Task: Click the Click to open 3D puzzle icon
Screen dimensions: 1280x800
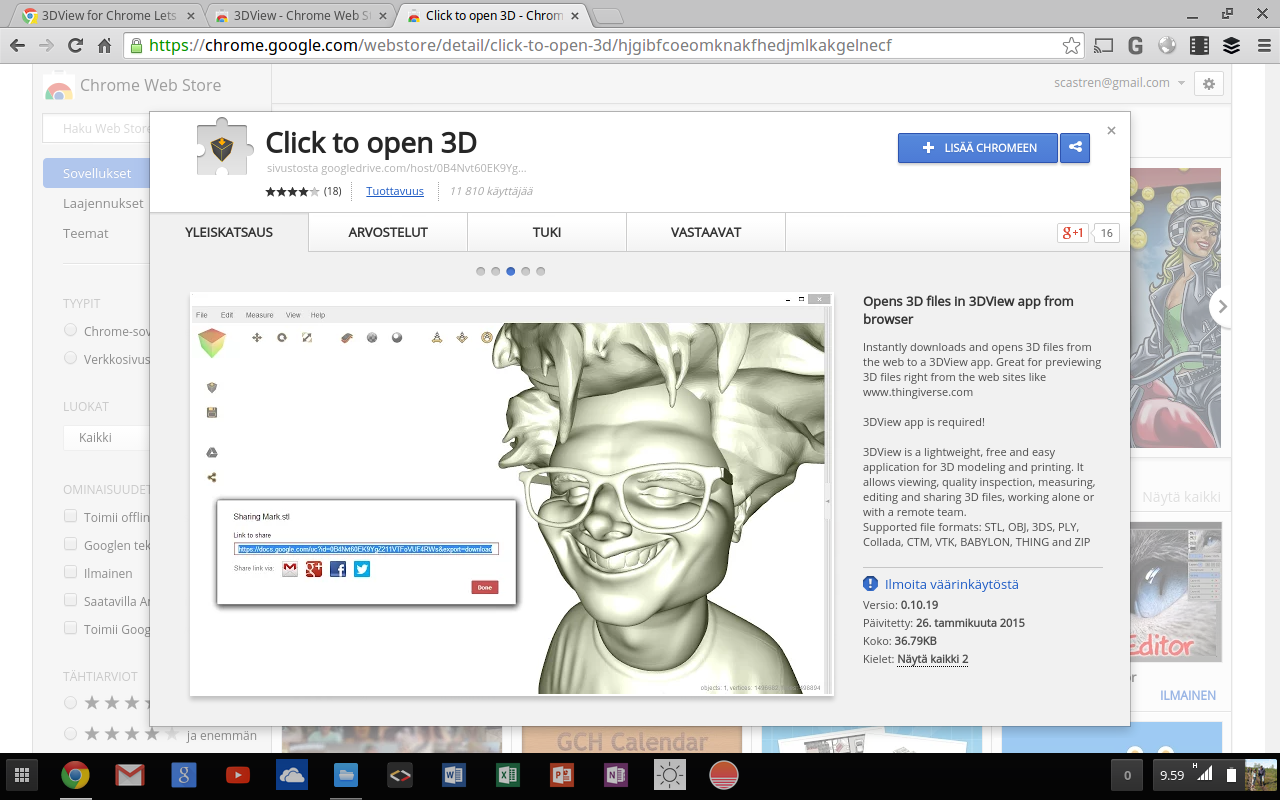Action: pos(222,148)
